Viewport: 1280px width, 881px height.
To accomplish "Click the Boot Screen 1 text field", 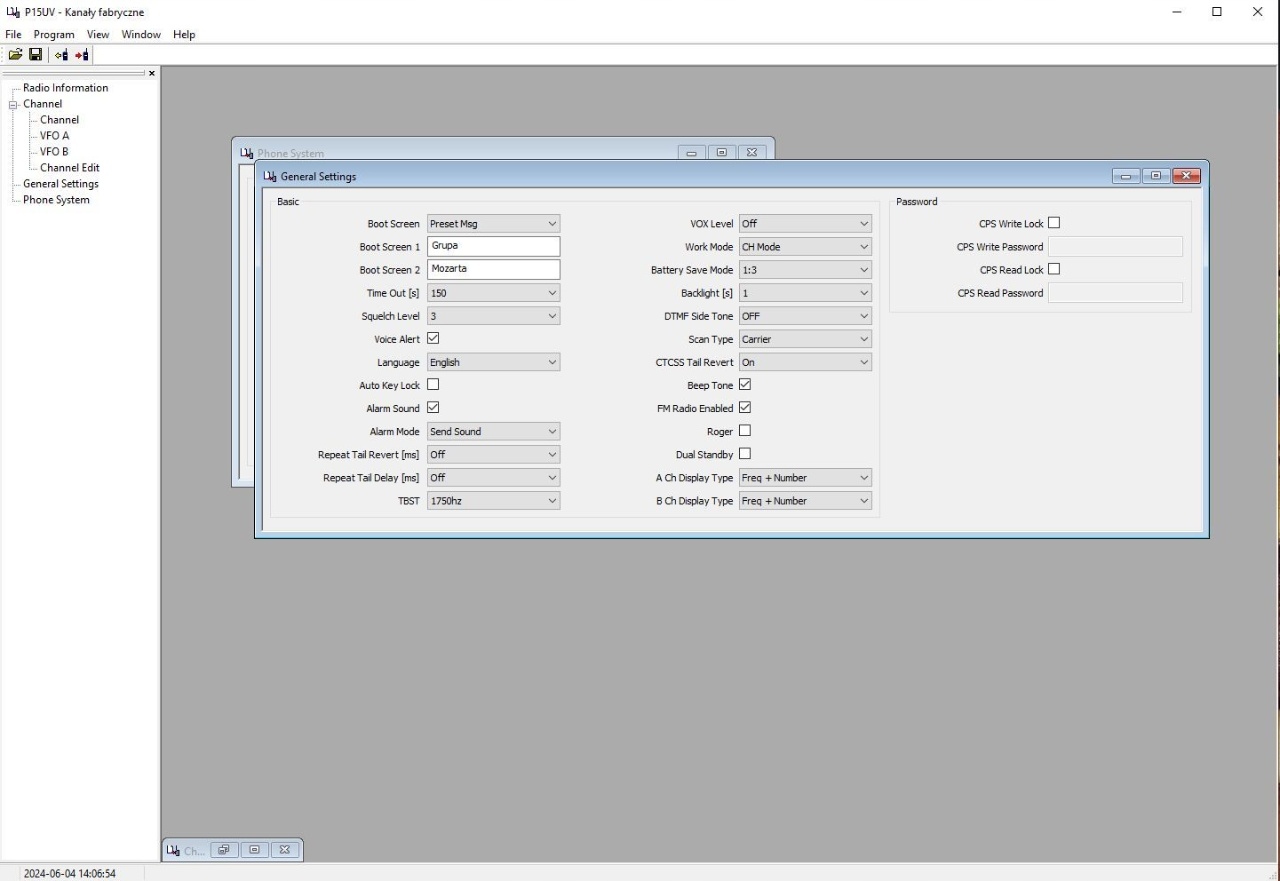I will tap(493, 246).
